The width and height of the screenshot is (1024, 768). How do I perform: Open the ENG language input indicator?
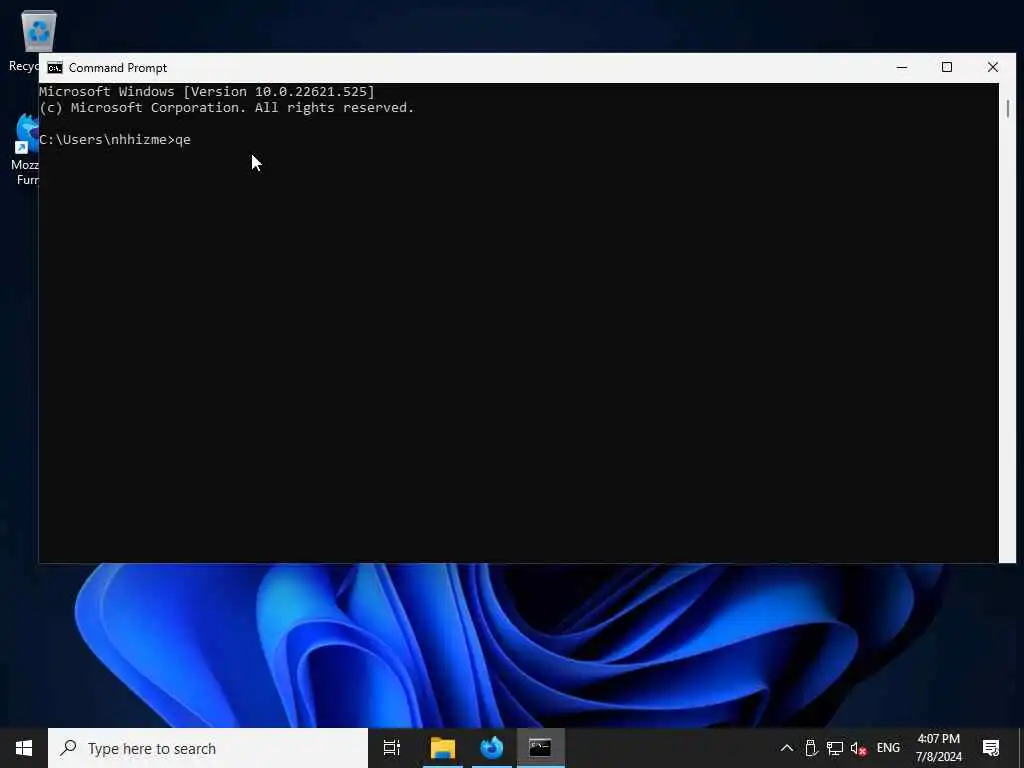click(888, 748)
